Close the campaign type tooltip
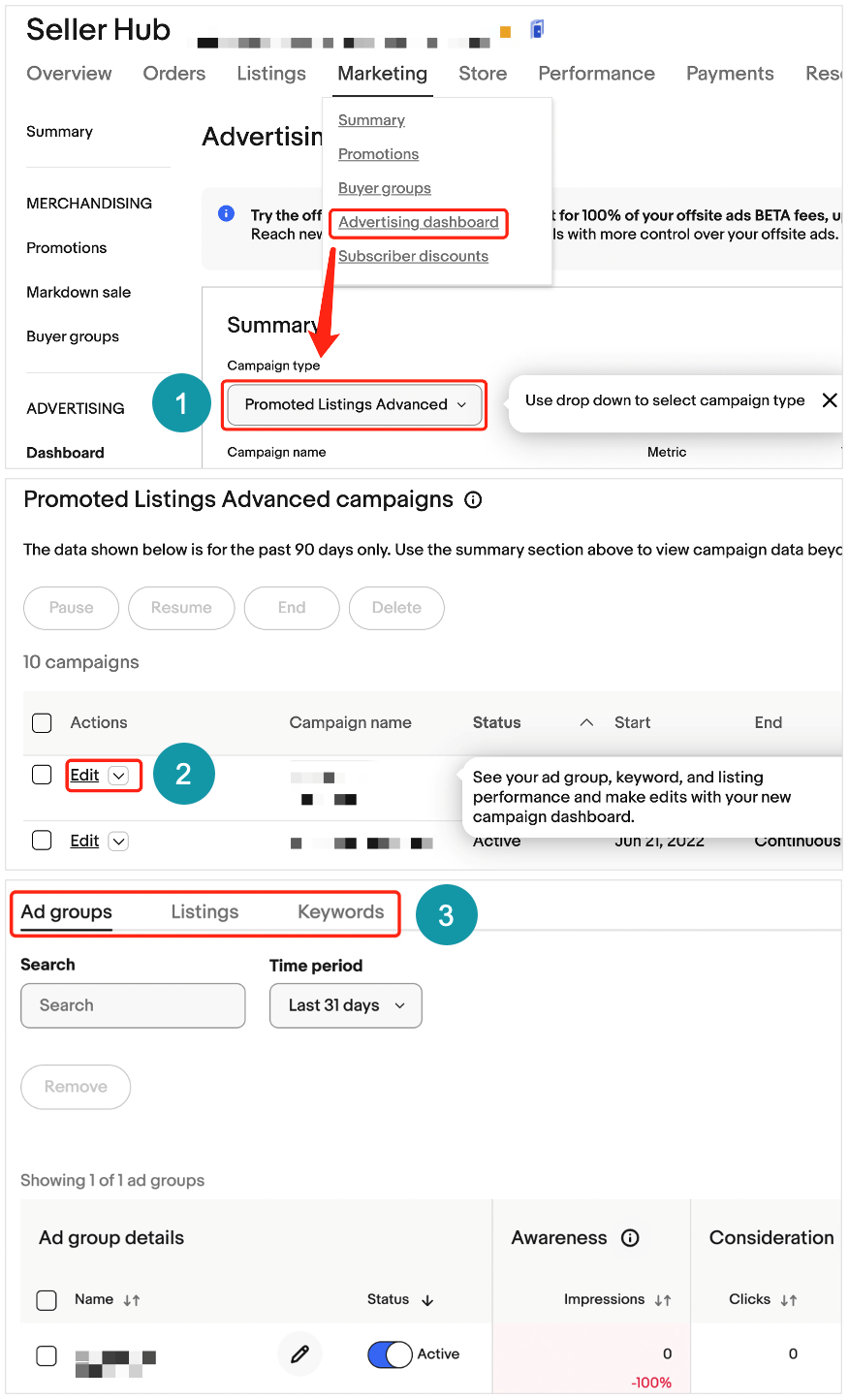 coord(830,400)
